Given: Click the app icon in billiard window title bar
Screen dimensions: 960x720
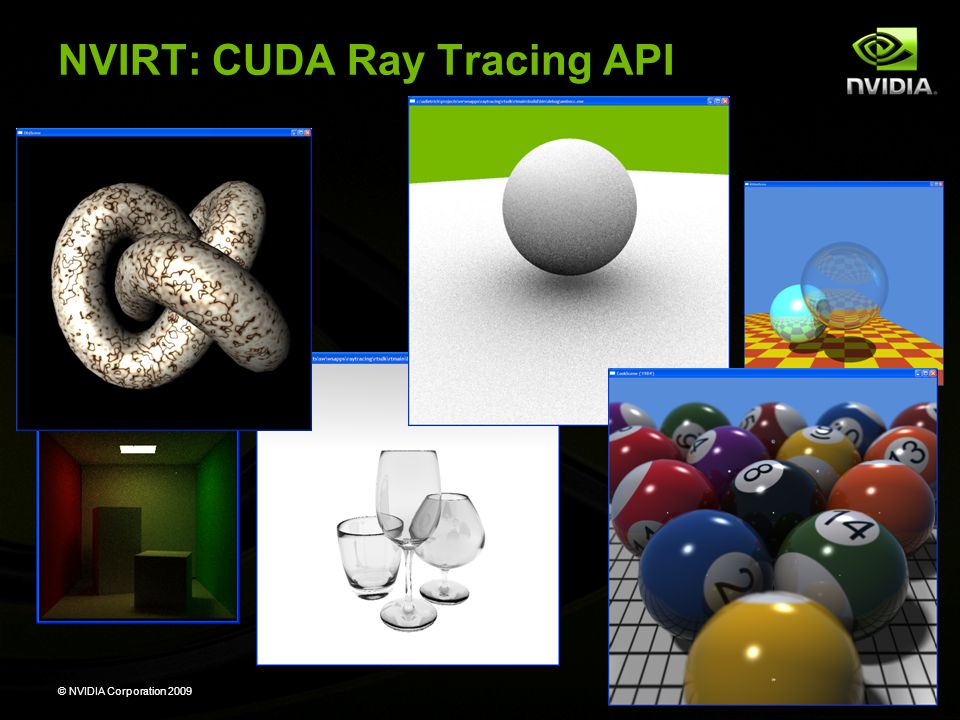Looking at the screenshot, I should 613,373.
